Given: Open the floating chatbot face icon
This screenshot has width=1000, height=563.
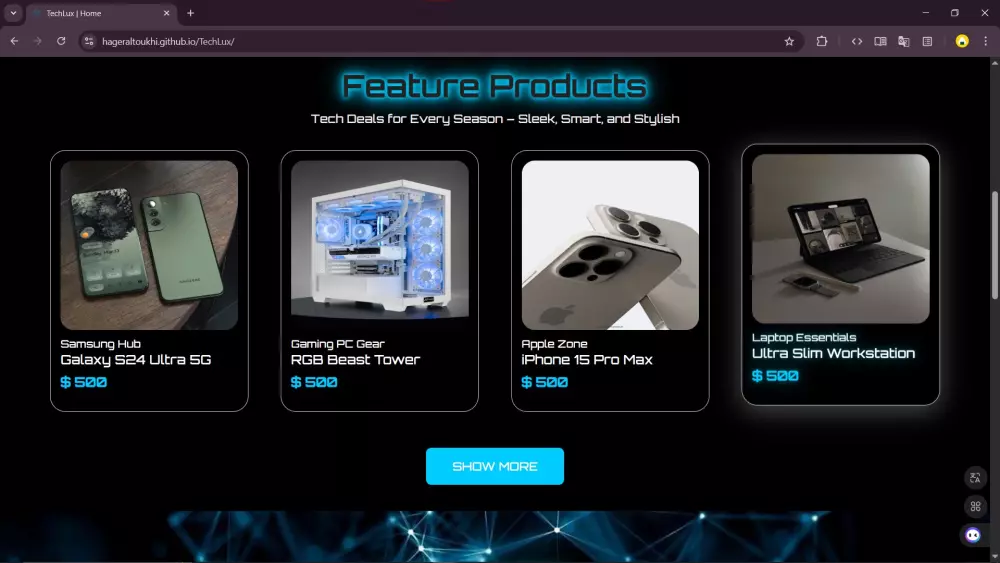Looking at the screenshot, I should pos(973,535).
